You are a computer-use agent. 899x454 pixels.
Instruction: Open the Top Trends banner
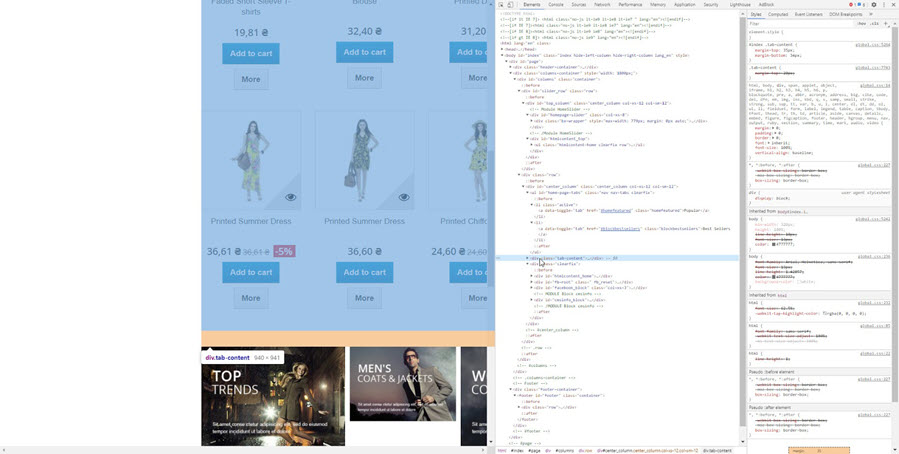tap(273, 396)
